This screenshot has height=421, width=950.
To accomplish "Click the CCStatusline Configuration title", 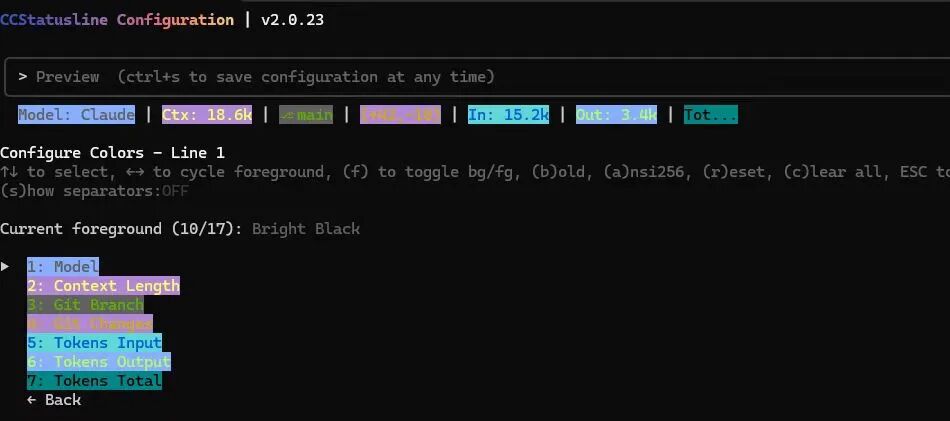I will [x=117, y=20].
